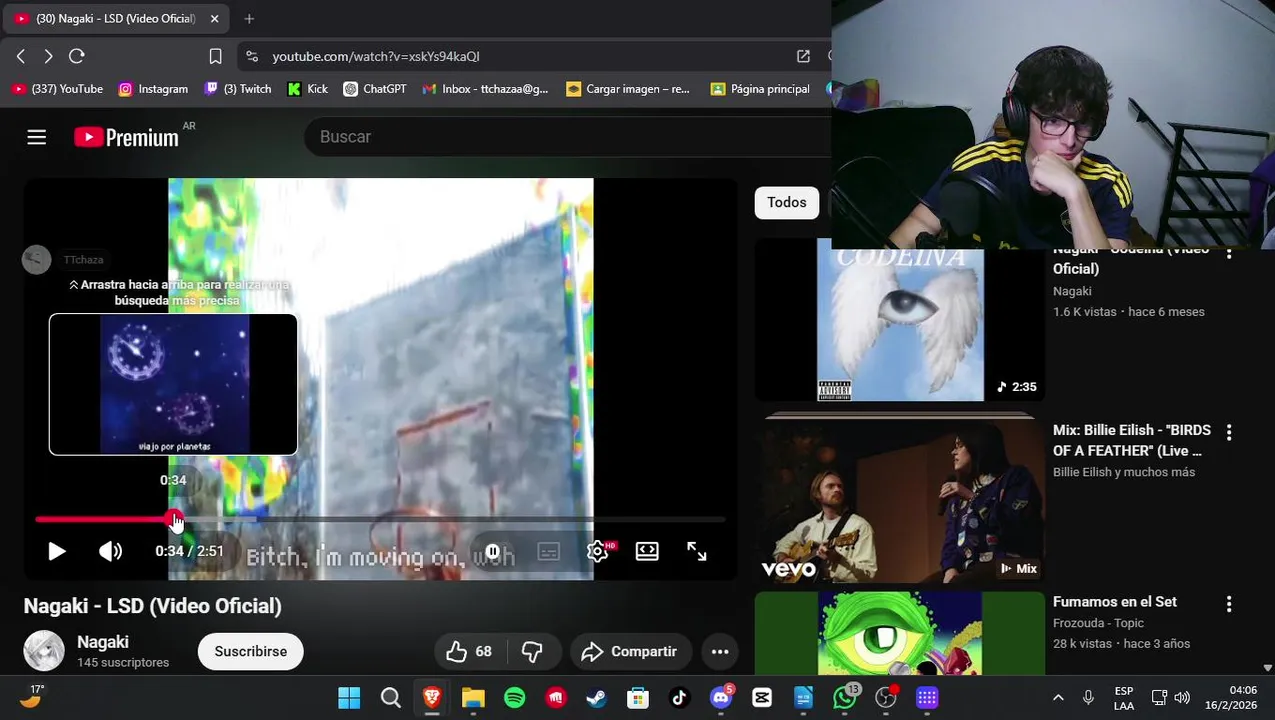Switch to theater mode
The height and width of the screenshot is (720, 1275).
[647, 551]
